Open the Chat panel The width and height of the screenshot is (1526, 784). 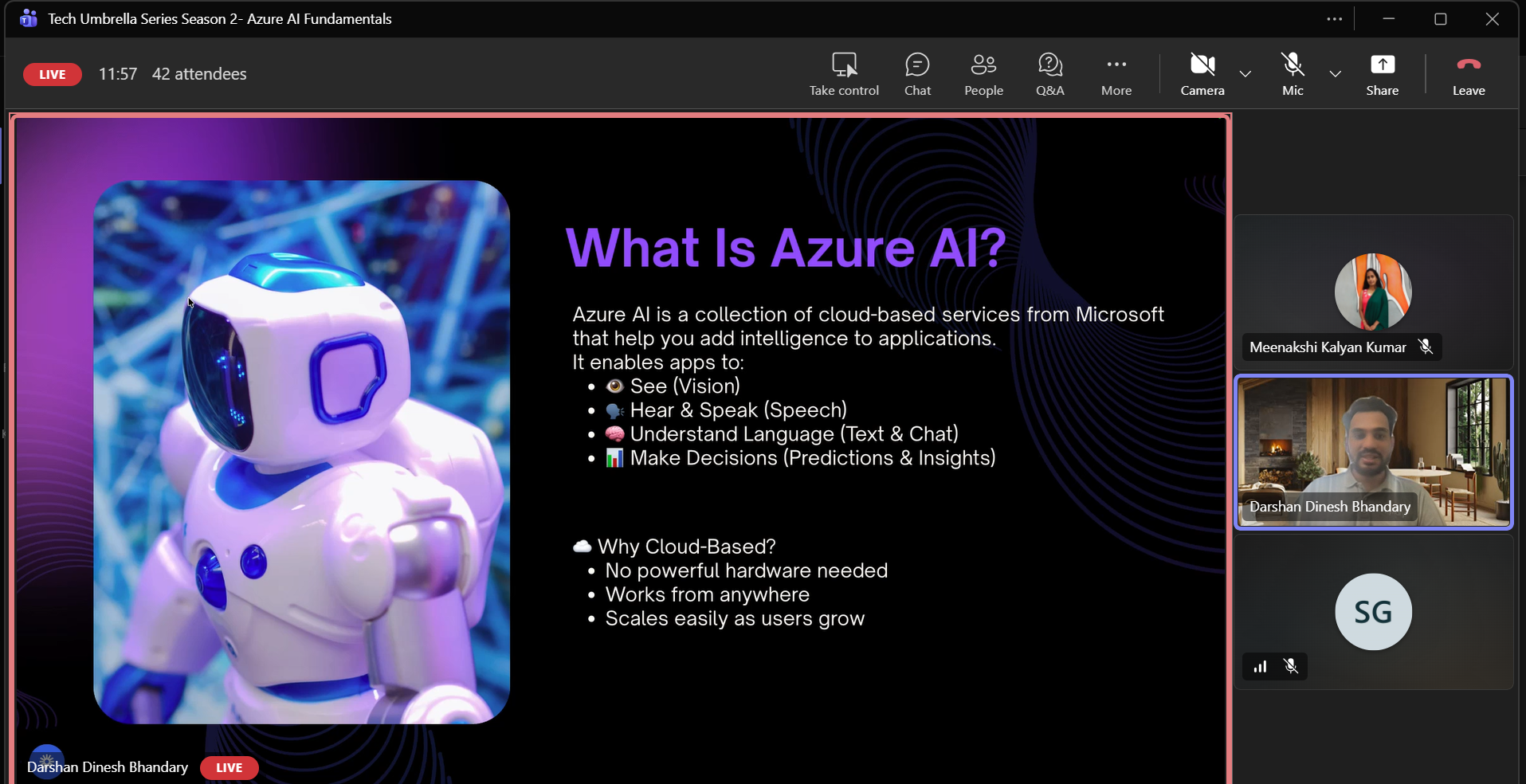917,74
